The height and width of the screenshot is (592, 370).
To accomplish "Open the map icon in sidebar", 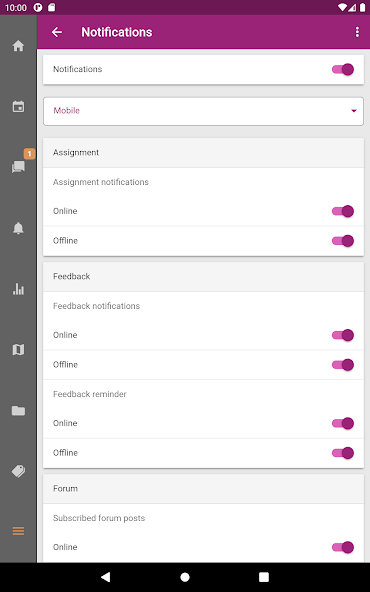I will point(18,350).
